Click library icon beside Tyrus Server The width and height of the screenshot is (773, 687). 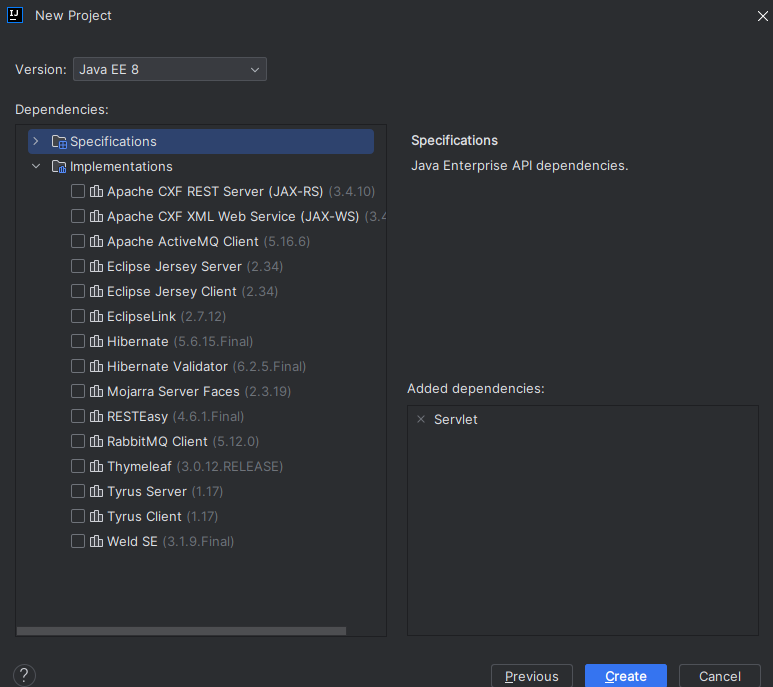(97, 491)
